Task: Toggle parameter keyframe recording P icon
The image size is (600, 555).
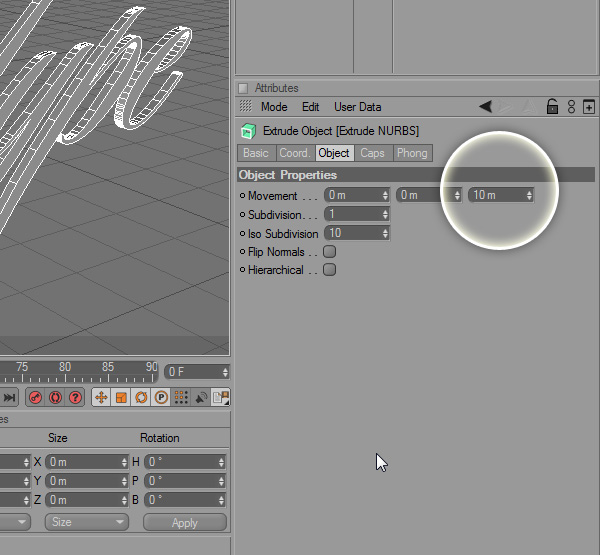Action: click(x=161, y=397)
